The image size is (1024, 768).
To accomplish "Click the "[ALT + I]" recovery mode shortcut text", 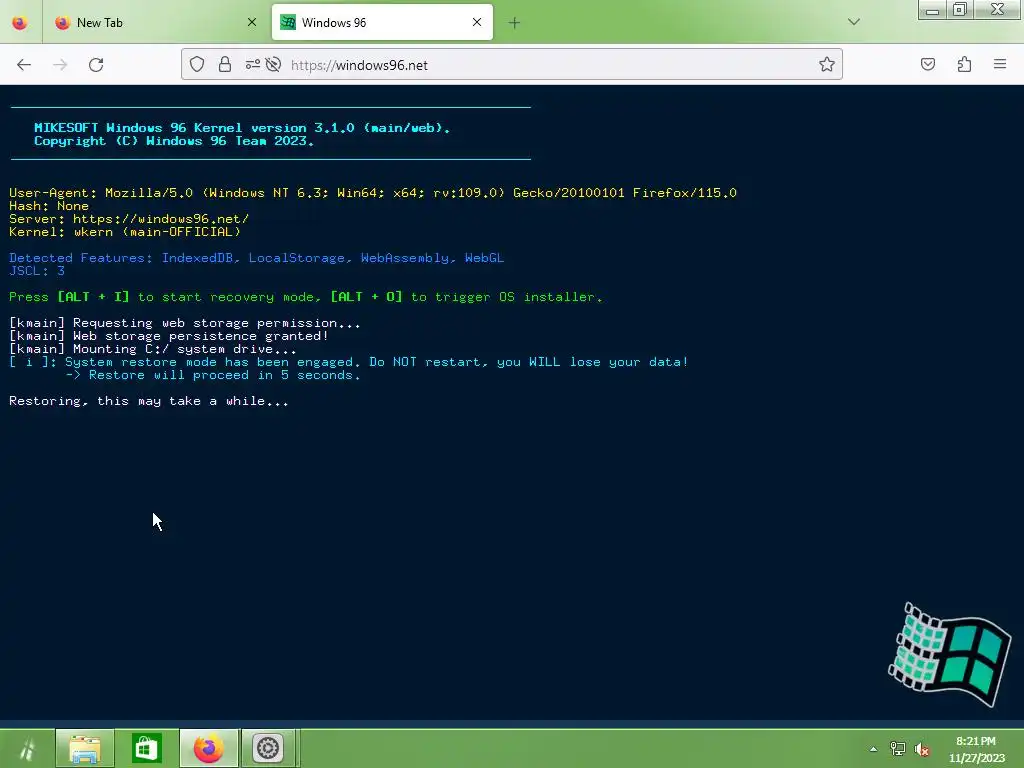I will point(93,297).
